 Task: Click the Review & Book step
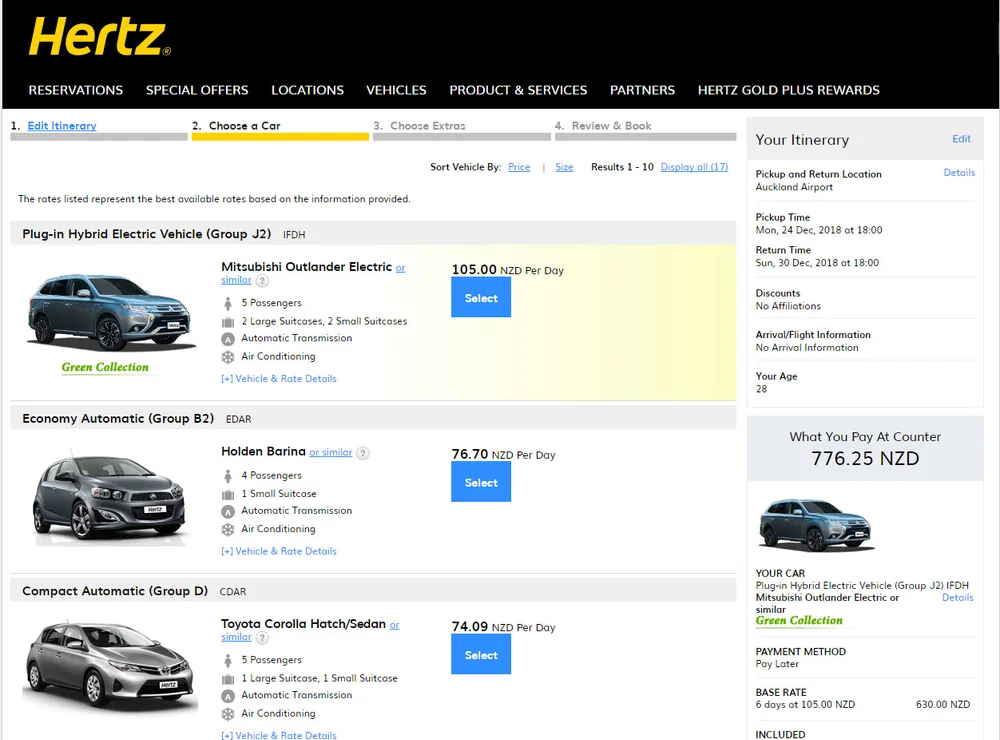[612, 126]
